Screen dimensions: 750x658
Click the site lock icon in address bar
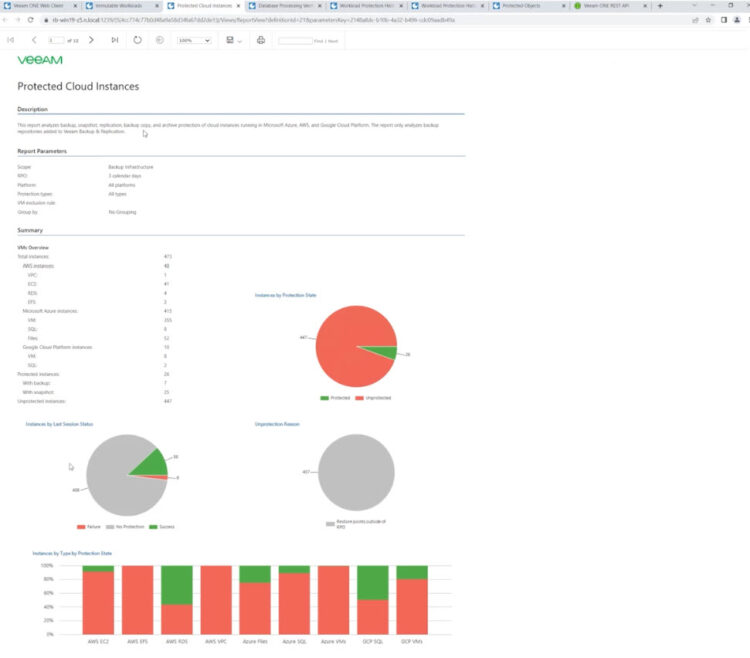click(46, 20)
